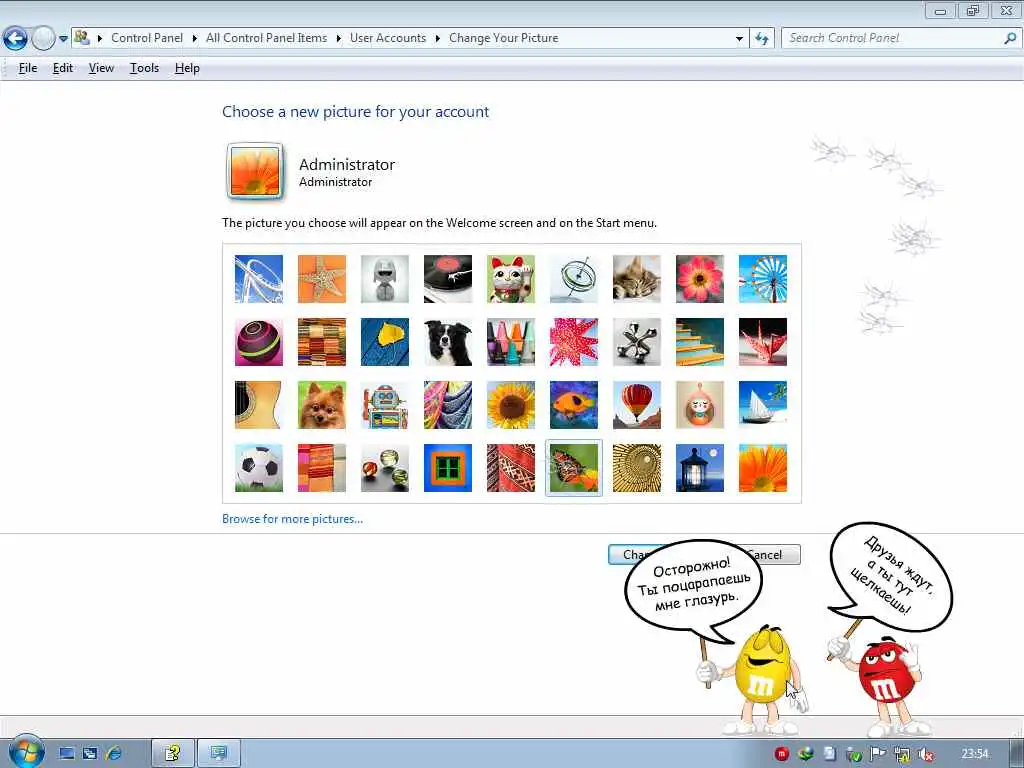Select the vinyl record picture

pyautogui.click(x=448, y=279)
